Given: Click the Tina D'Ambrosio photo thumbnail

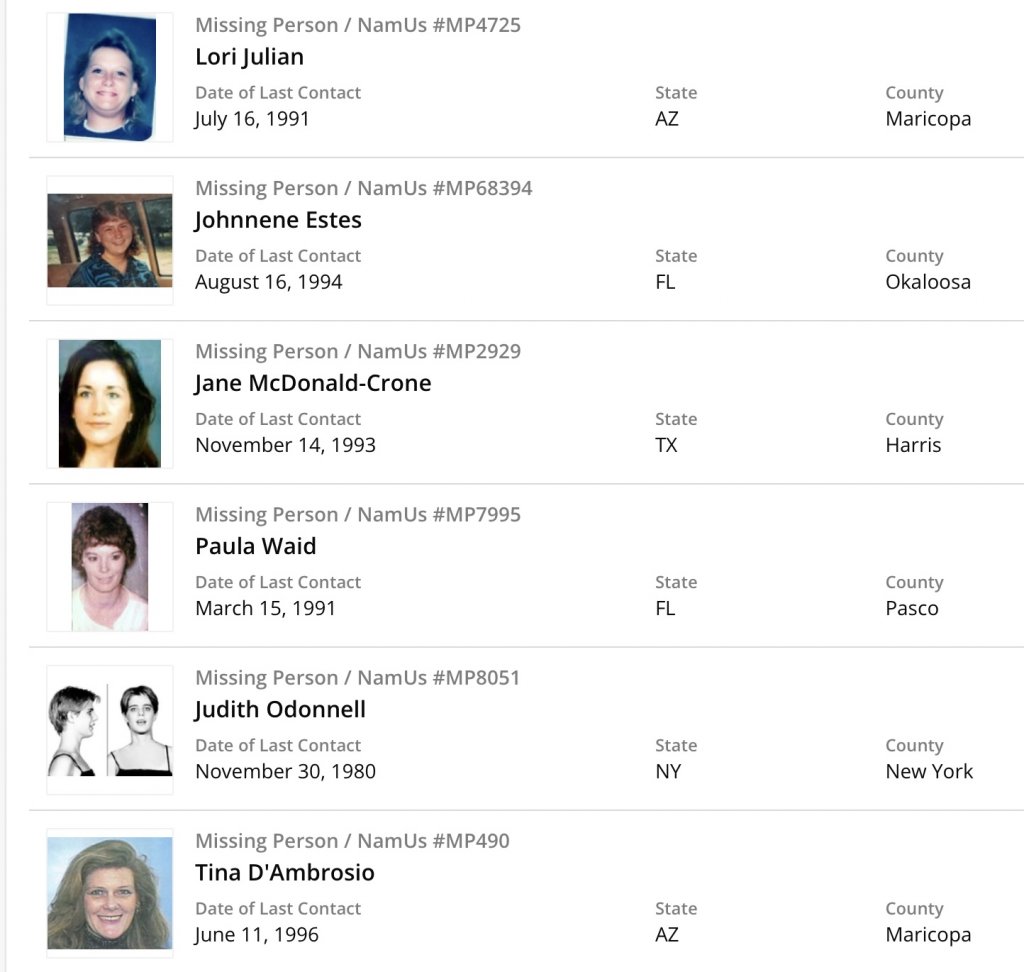Looking at the screenshot, I should 110,893.
